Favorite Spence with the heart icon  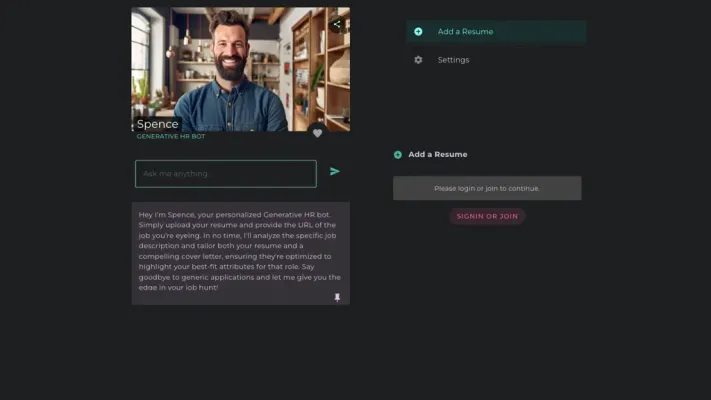coord(318,133)
